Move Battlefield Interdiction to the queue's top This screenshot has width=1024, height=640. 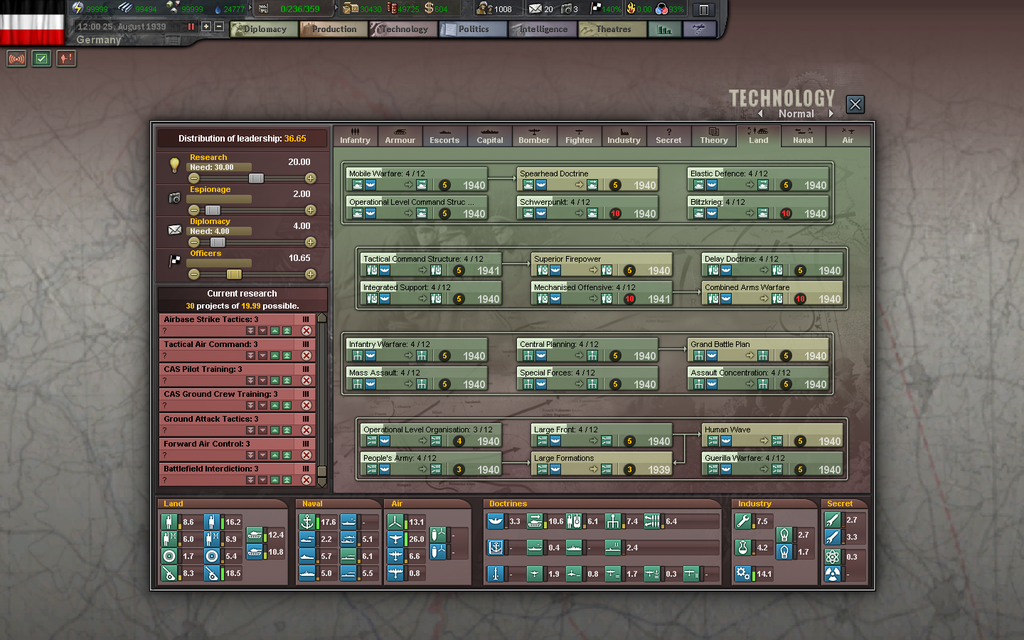287,480
